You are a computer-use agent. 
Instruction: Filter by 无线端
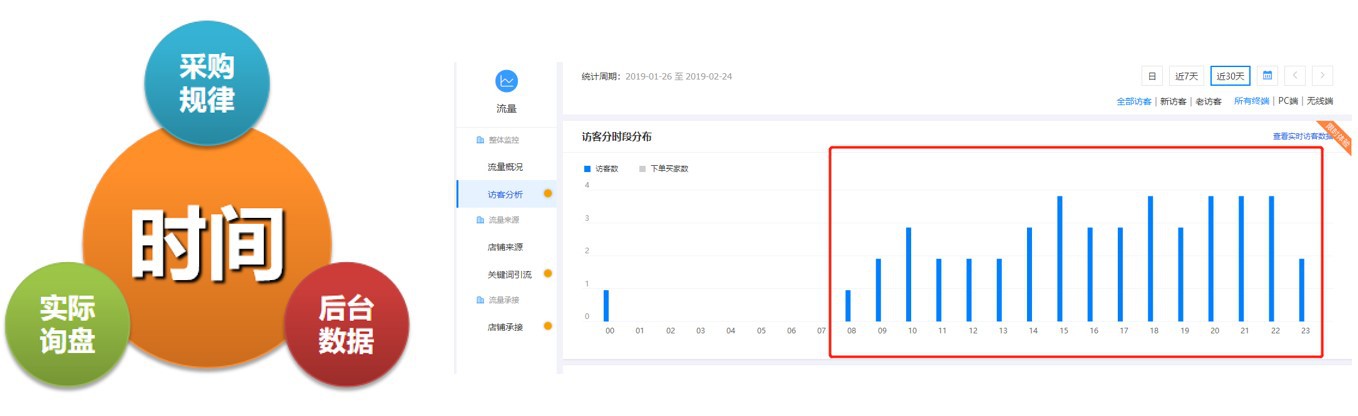1319,102
